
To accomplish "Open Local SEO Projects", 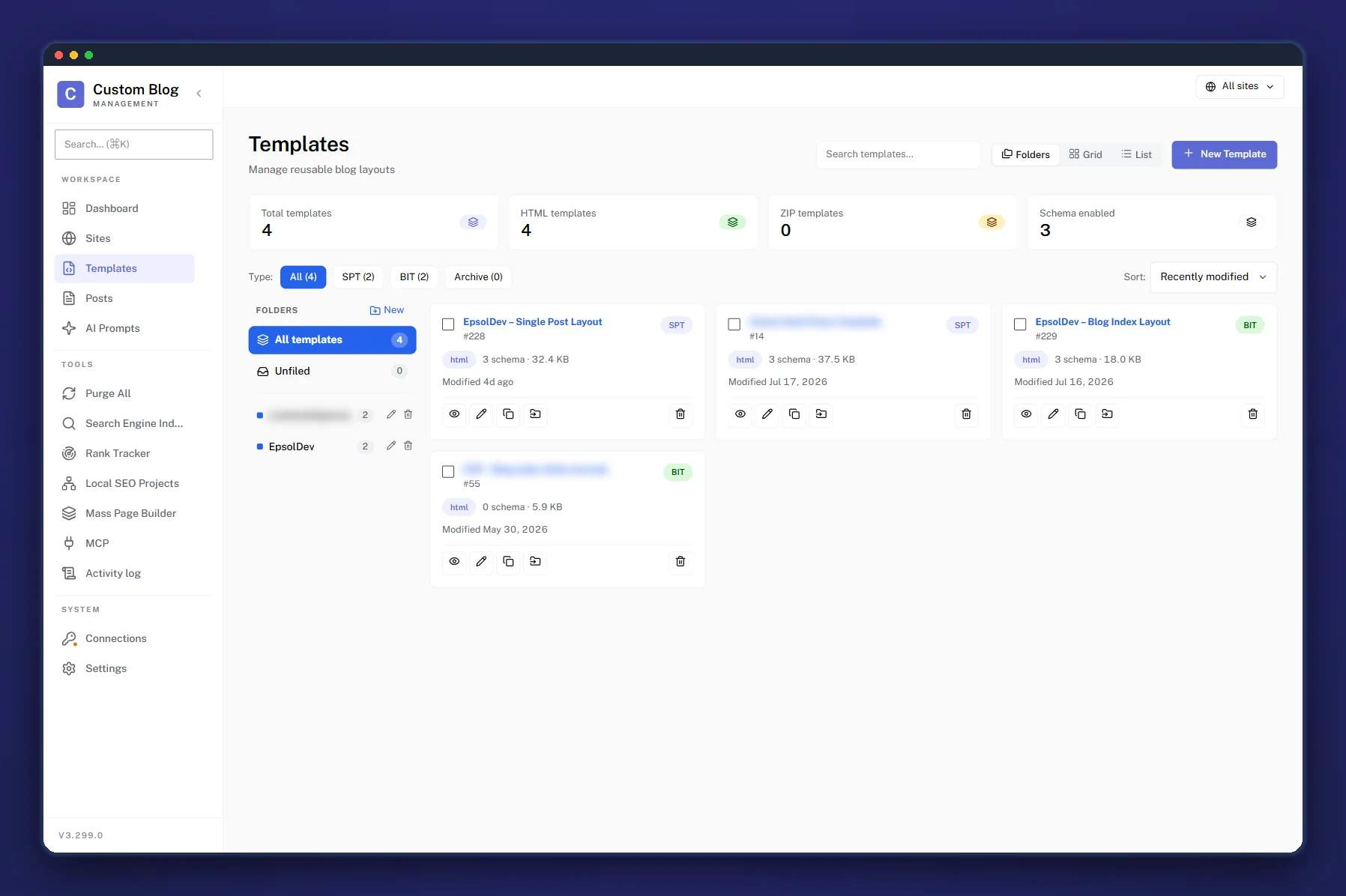I will point(124,483).
